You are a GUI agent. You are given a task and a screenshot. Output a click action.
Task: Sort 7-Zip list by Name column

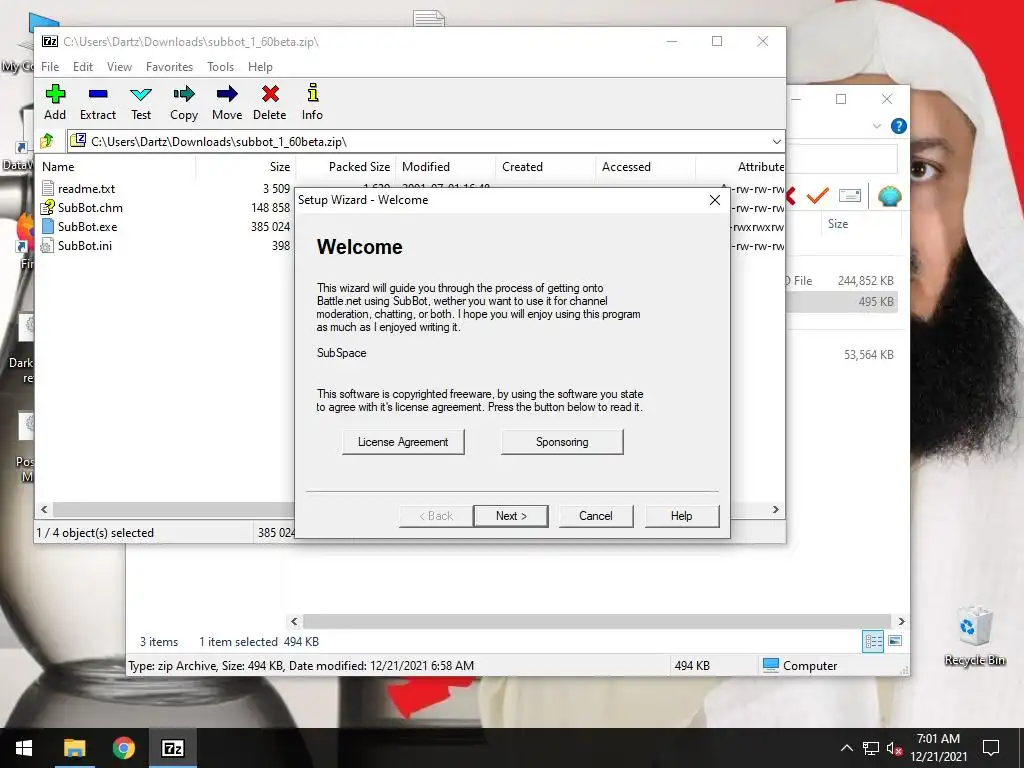click(116, 167)
